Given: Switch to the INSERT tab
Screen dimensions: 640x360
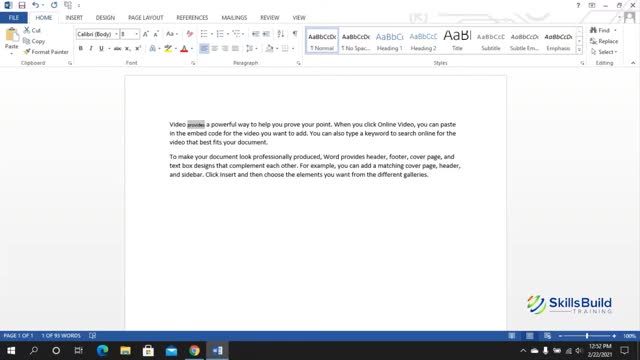Looking at the screenshot, I should click(74, 18).
